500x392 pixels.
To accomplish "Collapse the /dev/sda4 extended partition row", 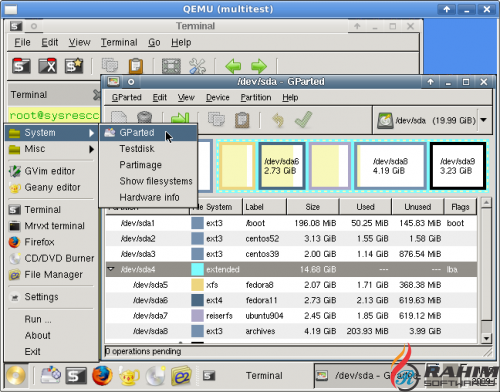I will [x=111, y=269].
